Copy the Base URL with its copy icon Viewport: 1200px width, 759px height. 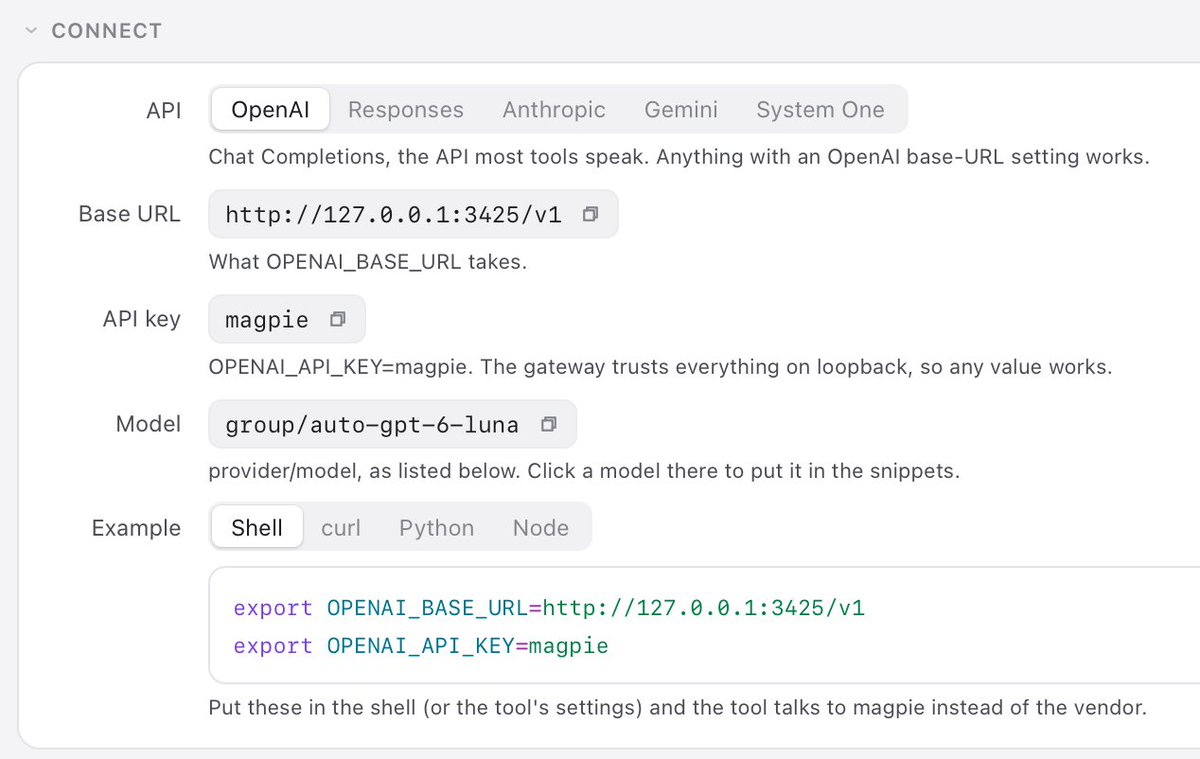pyautogui.click(x=590, y=214)
